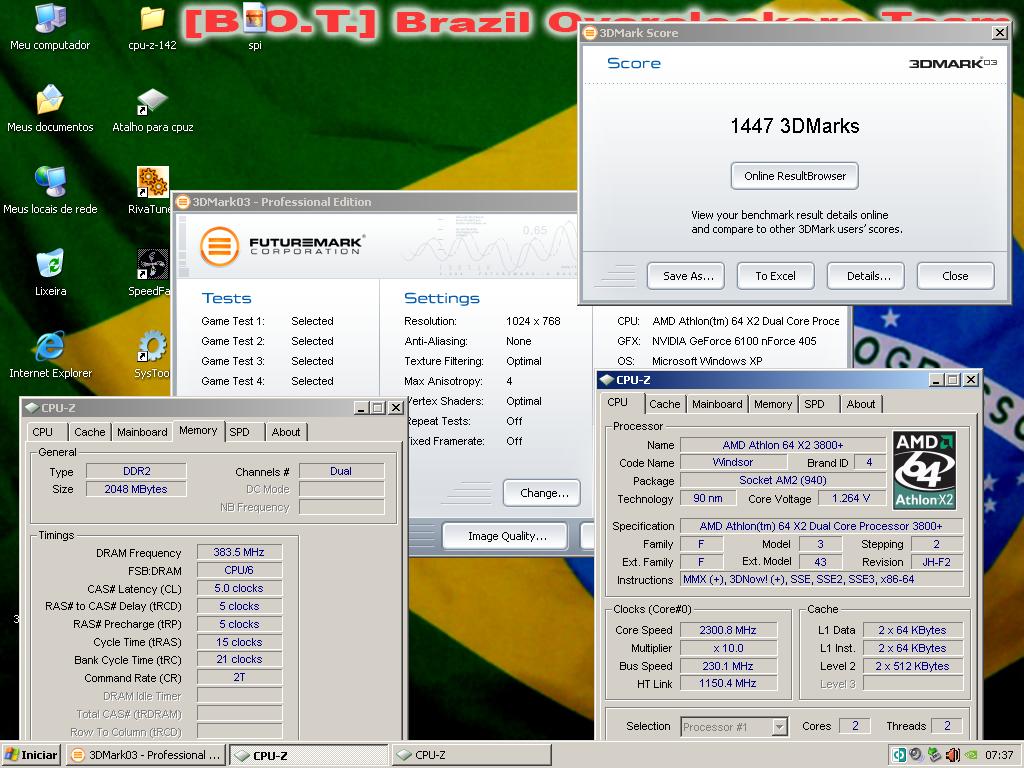Click the 3DMark Score title bar icon
This screenshot has width=1024, height=768.
pos(589,33)
